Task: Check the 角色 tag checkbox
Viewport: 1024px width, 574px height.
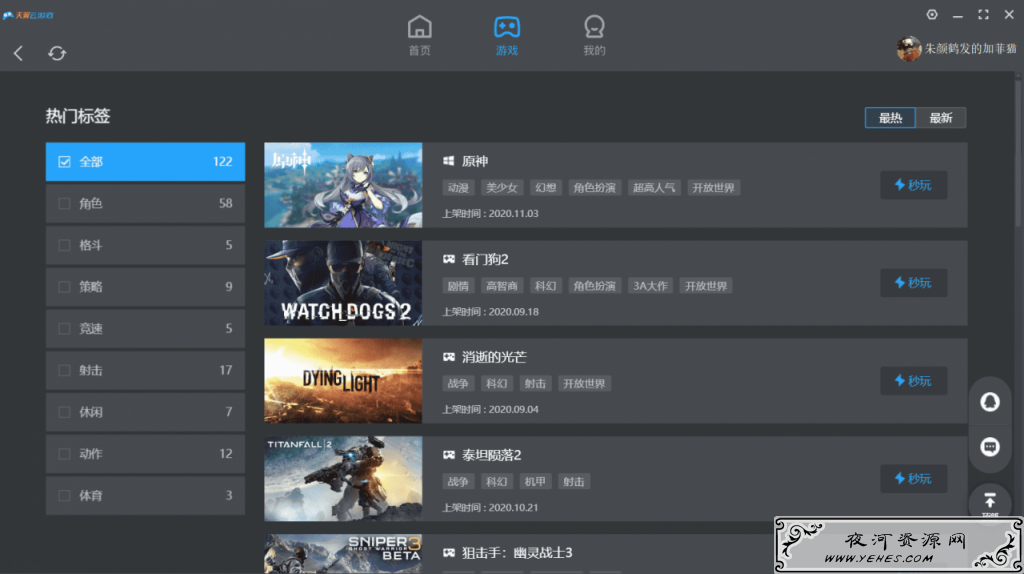Action: 64,204
